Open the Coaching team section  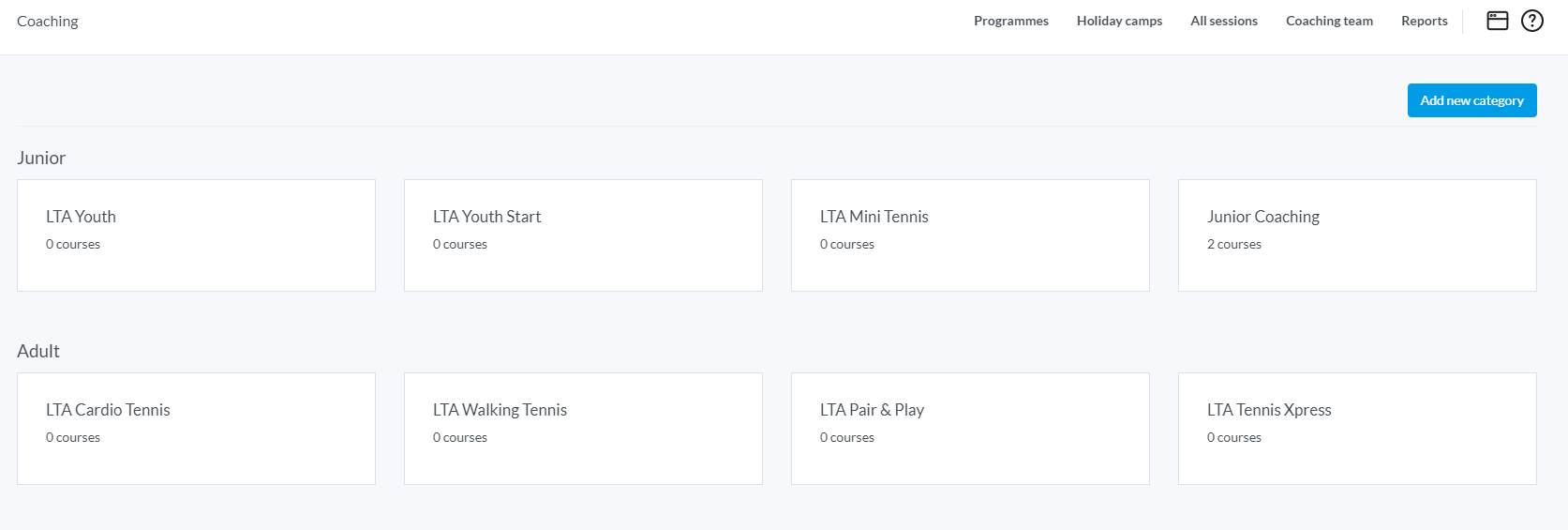point(1329,21)
